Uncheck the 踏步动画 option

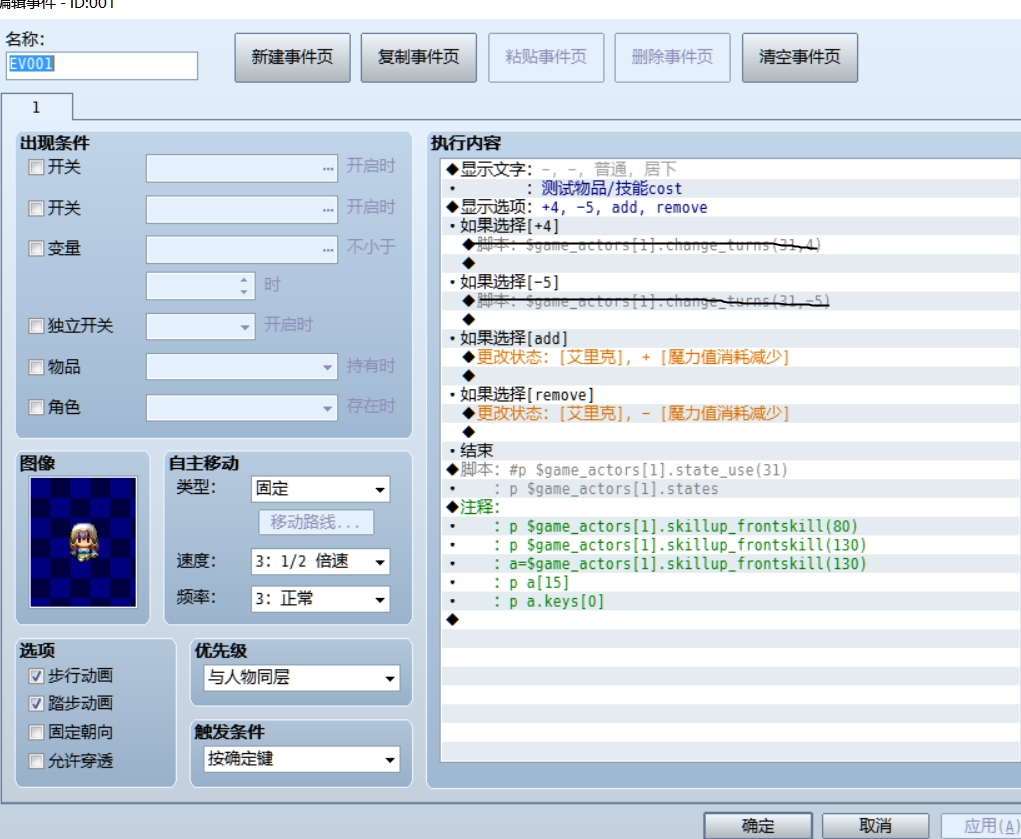coord(36,704)
